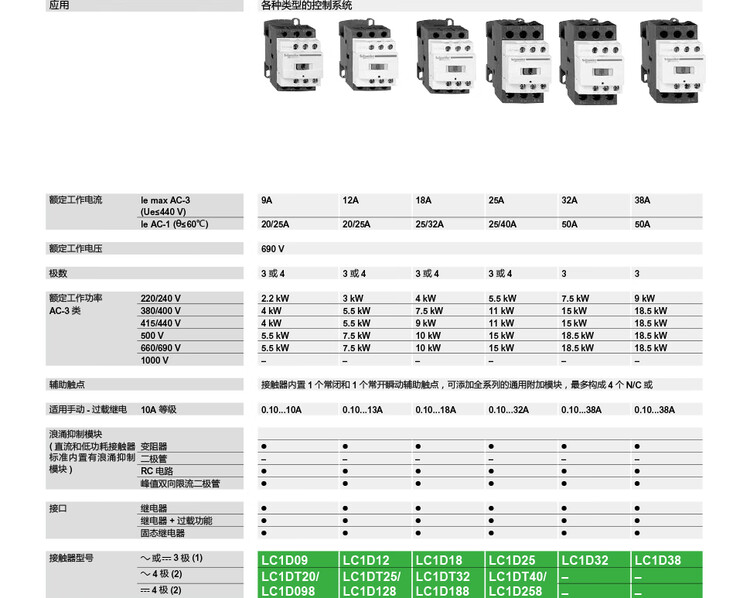Click the LC1D098 model text
Screen dimensions: 750x598
click(x=288, y=591)
